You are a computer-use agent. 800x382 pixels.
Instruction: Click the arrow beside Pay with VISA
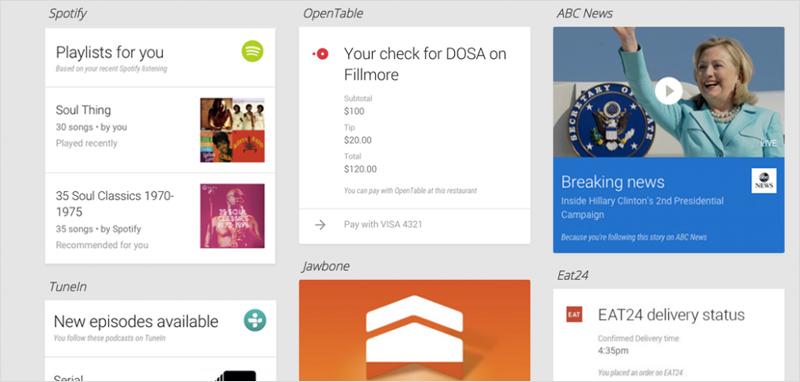[x=320, y=224]
